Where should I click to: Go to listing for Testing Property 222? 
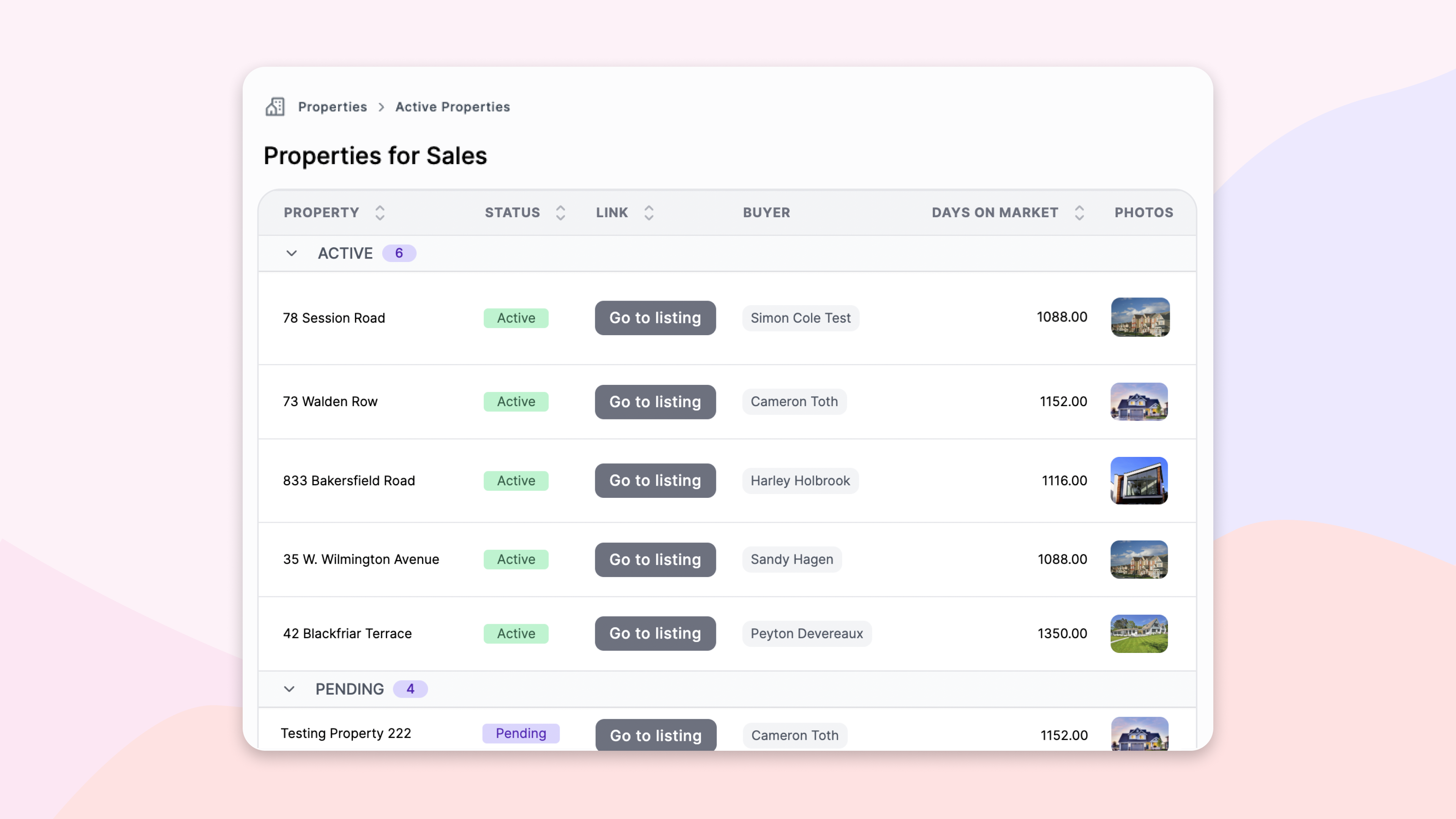click(656, 735)
